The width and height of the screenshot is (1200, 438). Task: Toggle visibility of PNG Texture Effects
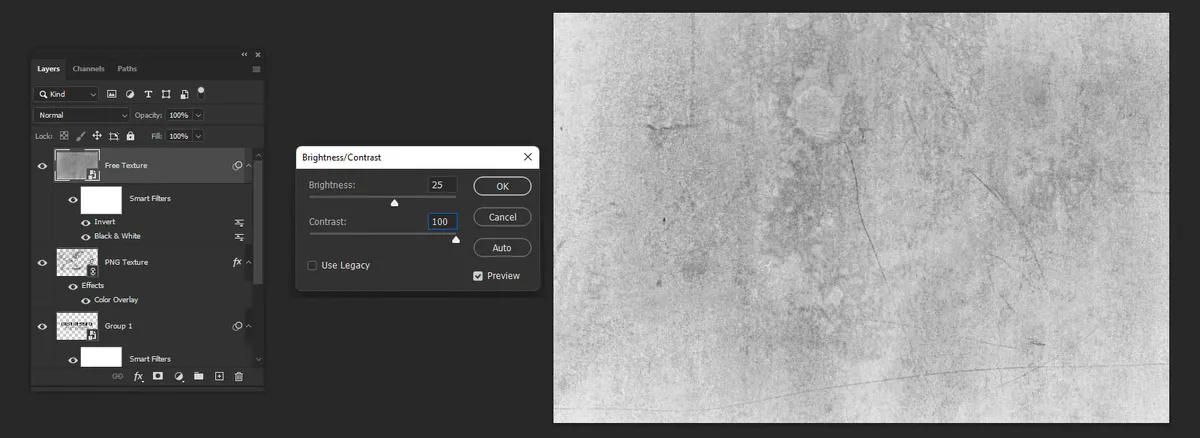pyautogui.click(x=72, y=286)
